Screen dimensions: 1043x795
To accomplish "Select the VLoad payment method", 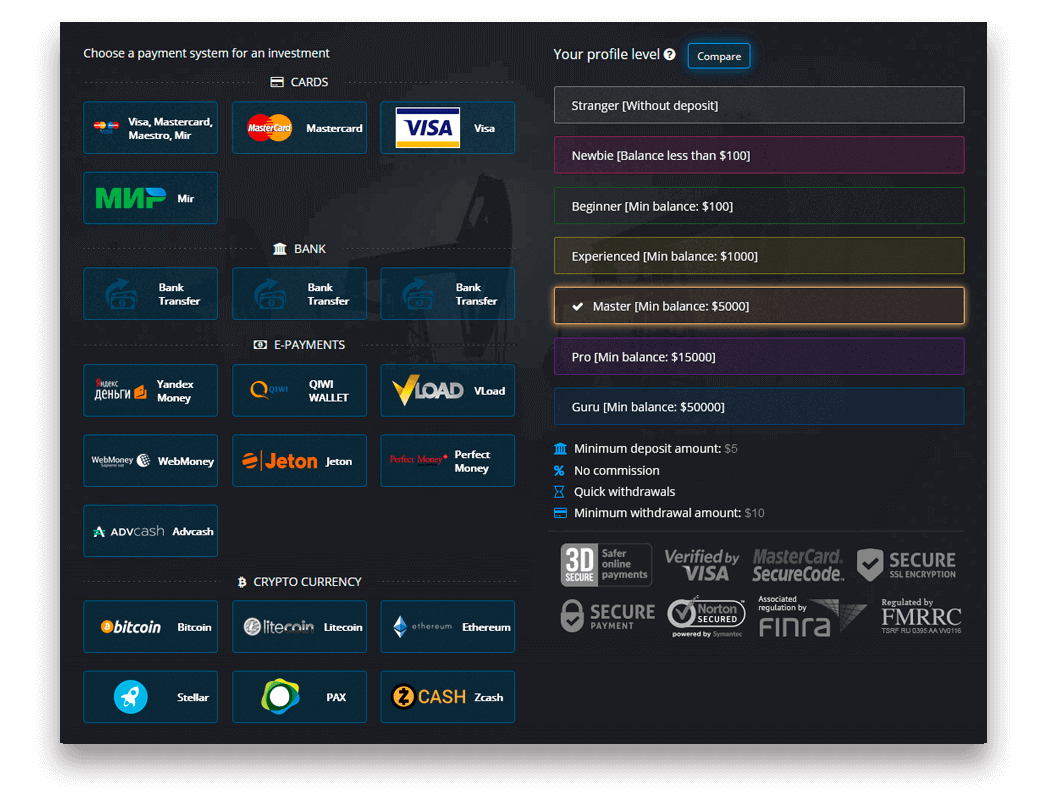I will point(448,391).
